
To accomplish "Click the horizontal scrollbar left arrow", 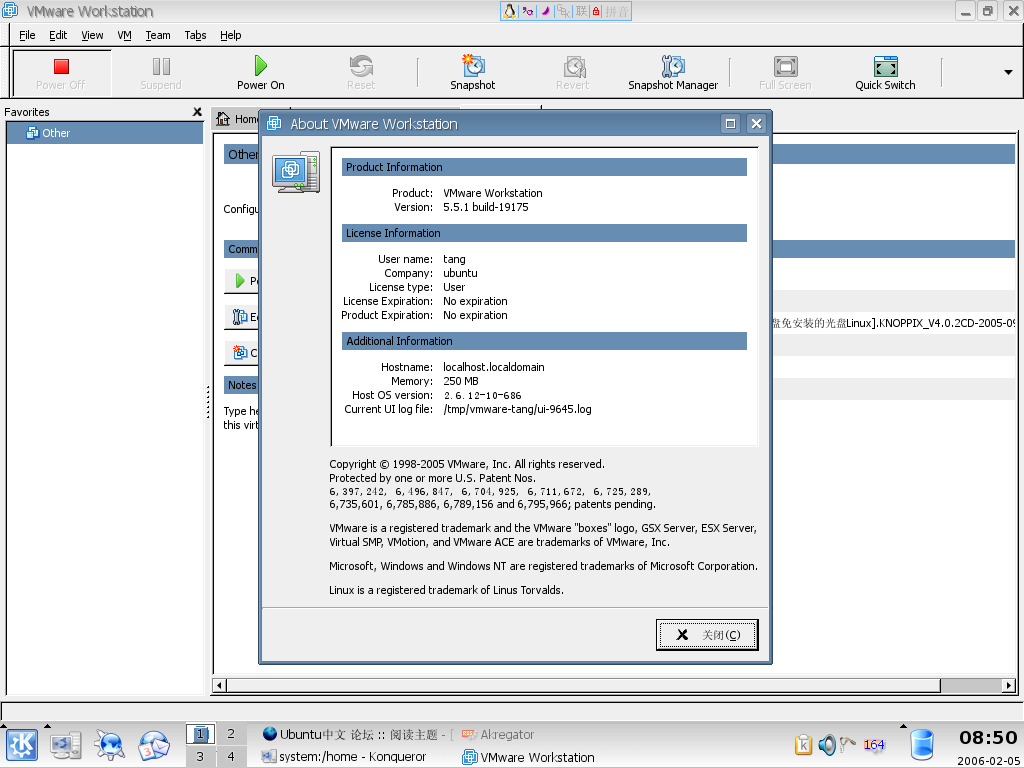I will click(x=219, y=685).
